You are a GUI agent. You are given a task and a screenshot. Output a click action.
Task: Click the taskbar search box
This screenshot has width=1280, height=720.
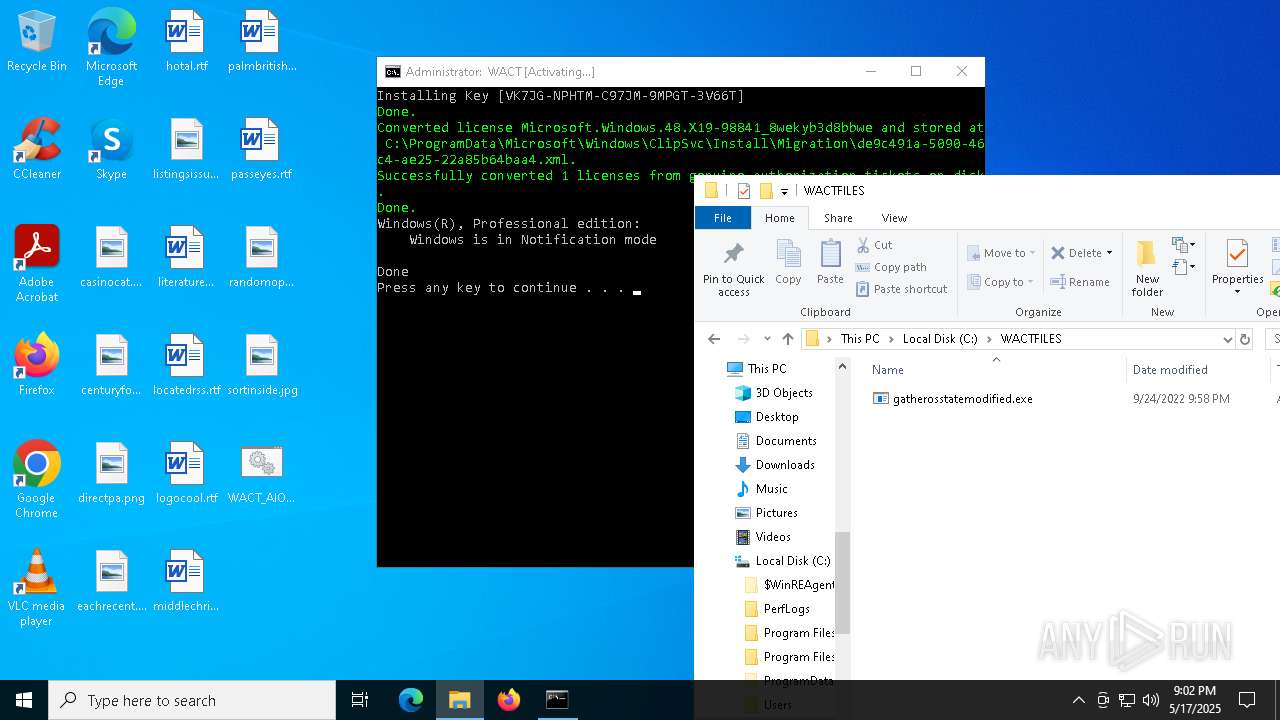tap(192, 700)
